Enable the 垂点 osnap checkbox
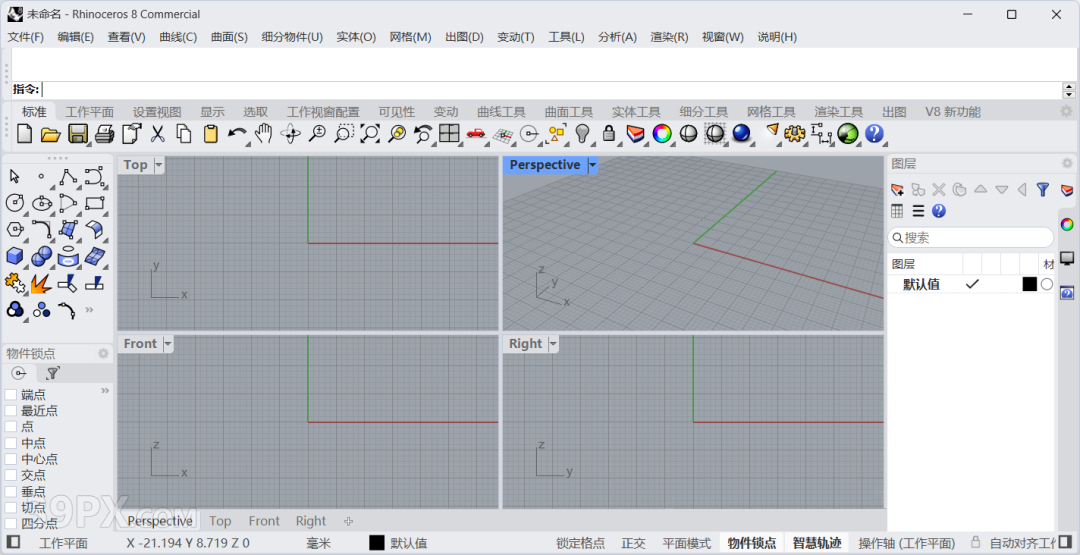The width and height of the screenshot is (1080, 555). point(10,492)
